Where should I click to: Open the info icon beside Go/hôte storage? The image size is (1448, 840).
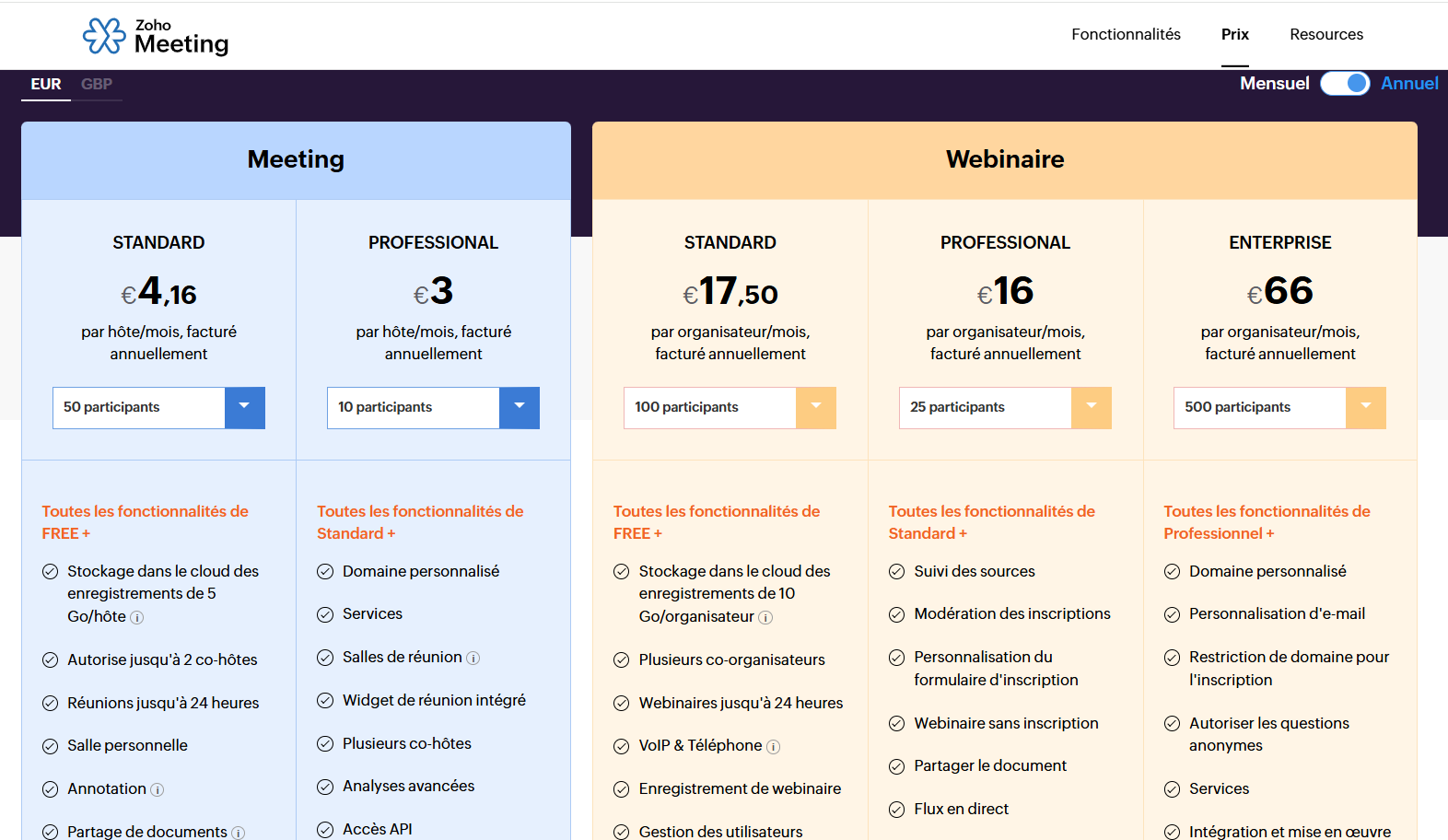(x=136, y=618)
